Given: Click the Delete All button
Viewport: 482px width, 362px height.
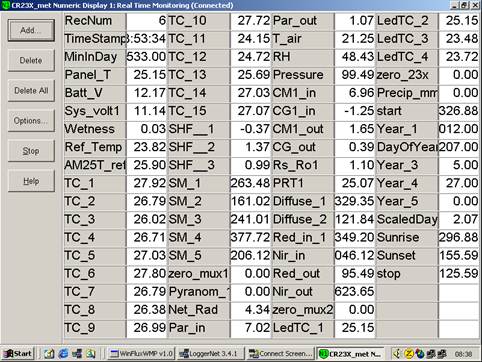Looking at the screenshot, I should point(31,91).
